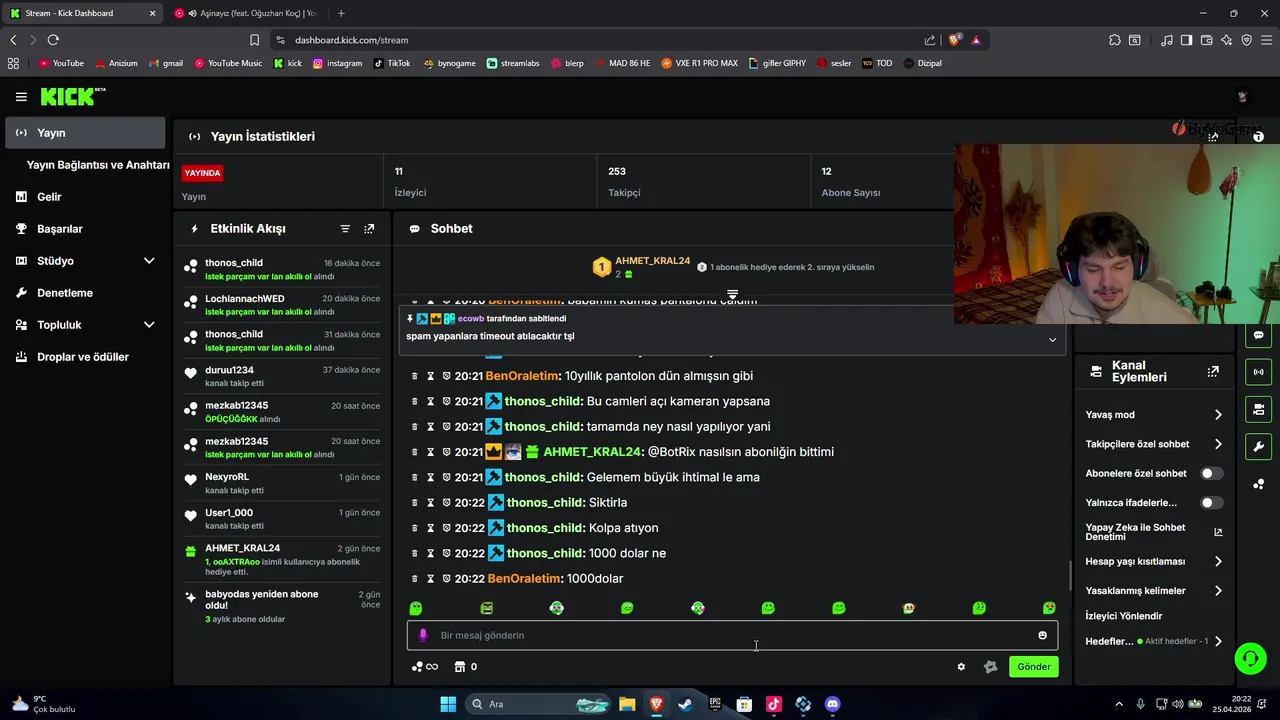Image resolution: width=1280 pixels, height=720 pixels.
Task: Click the purple microphone icon in message field
Action: 423,635
